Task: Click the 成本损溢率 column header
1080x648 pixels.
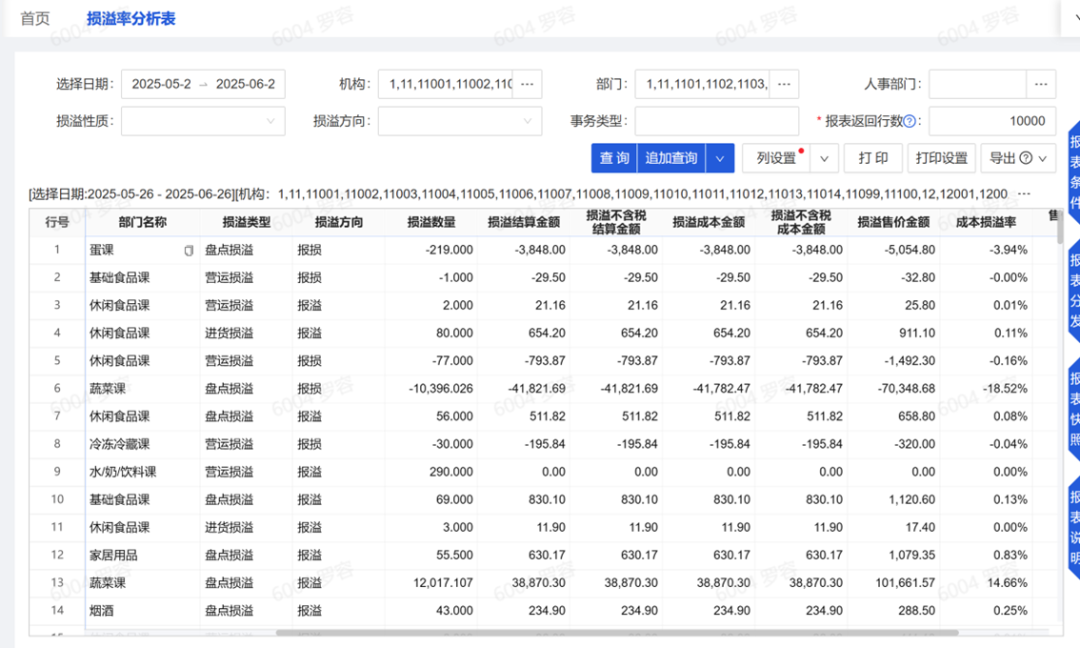Action: pyautogui.click(x=986, y=222)
